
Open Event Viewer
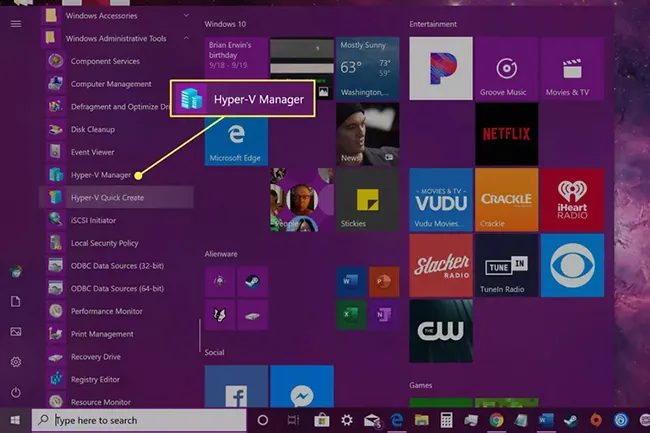pyautogui.click(x=116, y=152)
